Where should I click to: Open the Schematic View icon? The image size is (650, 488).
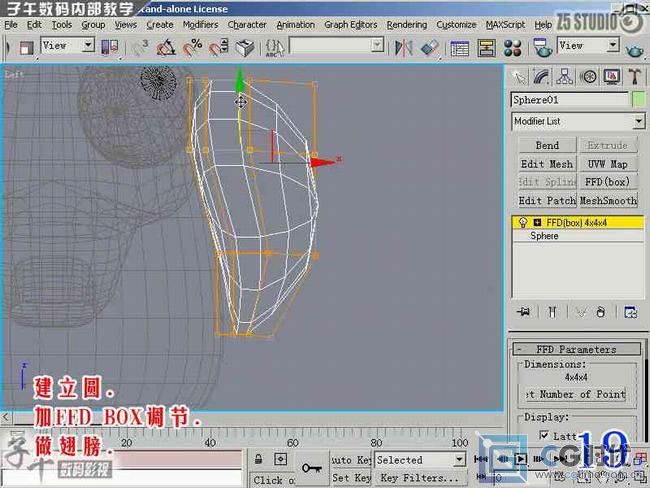pyautogui.click(x=486, y=48)
